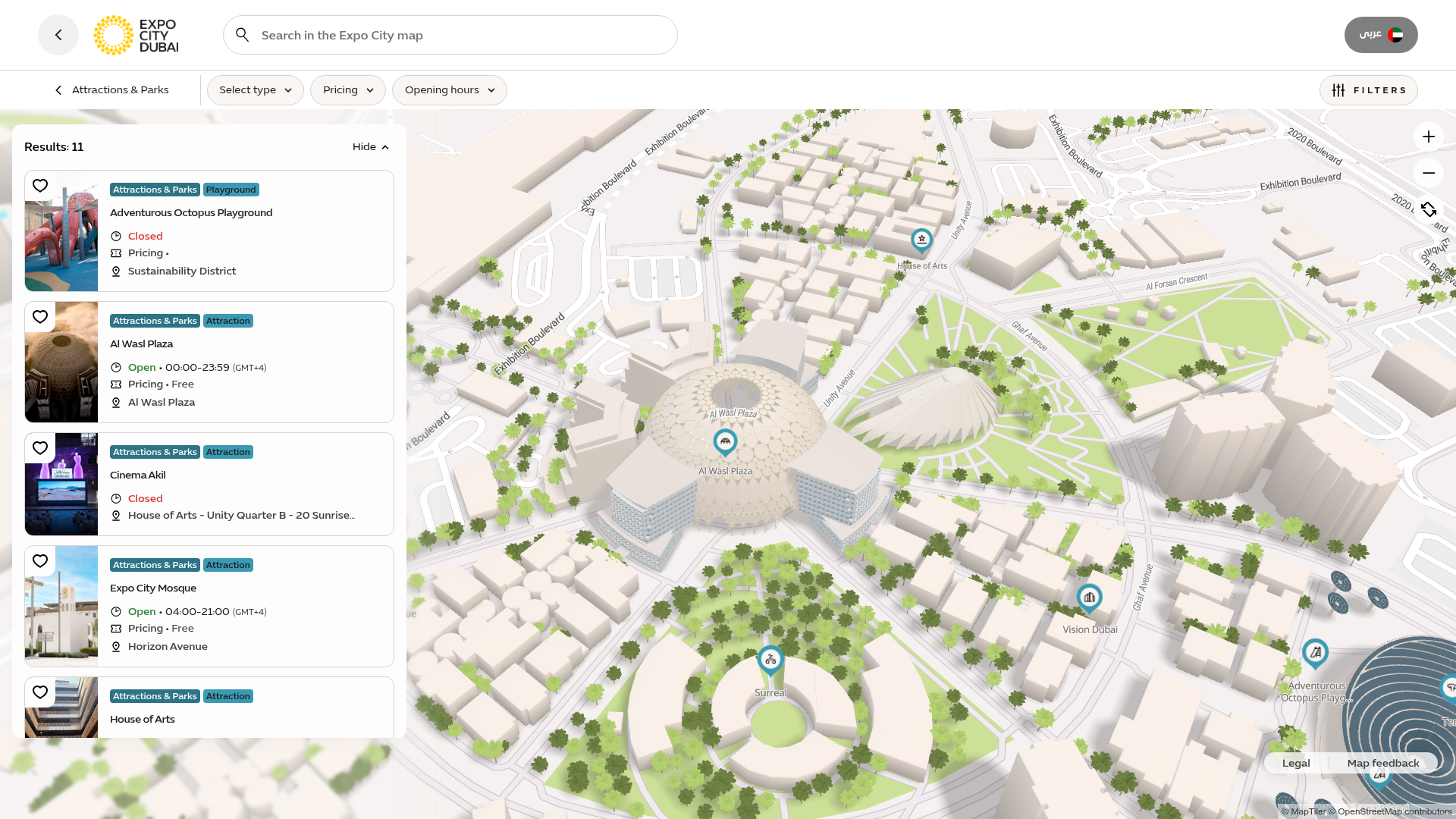1456x819 pixels.
Task: Select the Surreal map pin
Action: 770,660
